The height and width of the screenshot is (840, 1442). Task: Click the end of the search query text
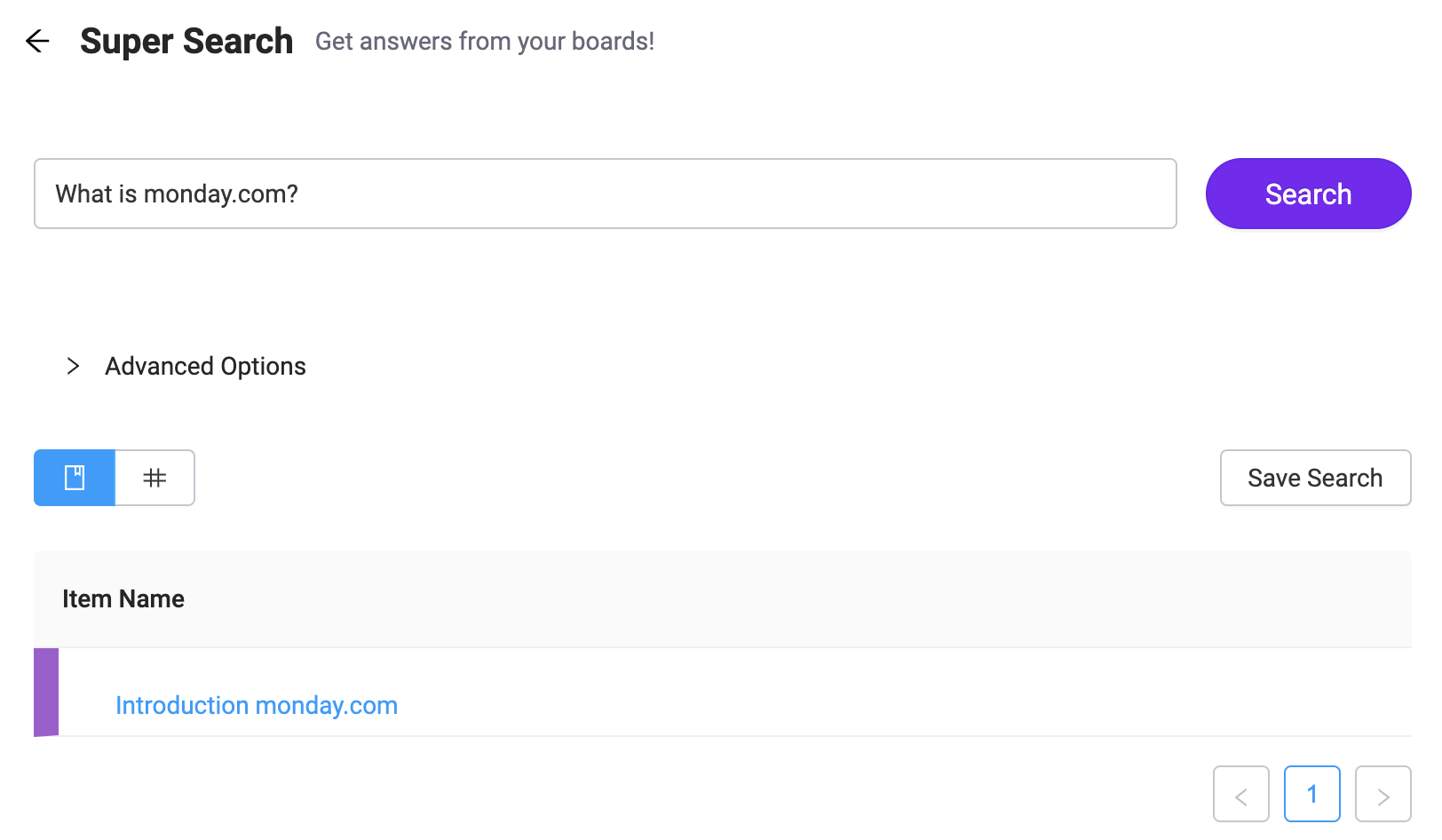pyautogui.click(x=299, y=194)
